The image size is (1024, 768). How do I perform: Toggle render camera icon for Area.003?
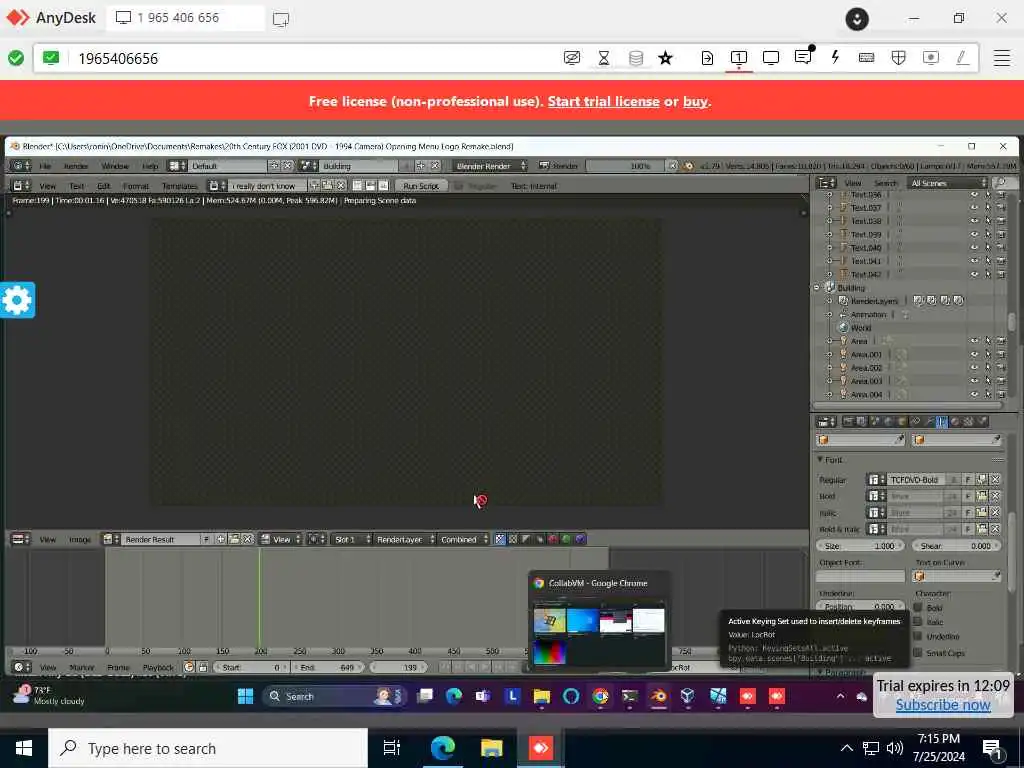(1002, 381)
